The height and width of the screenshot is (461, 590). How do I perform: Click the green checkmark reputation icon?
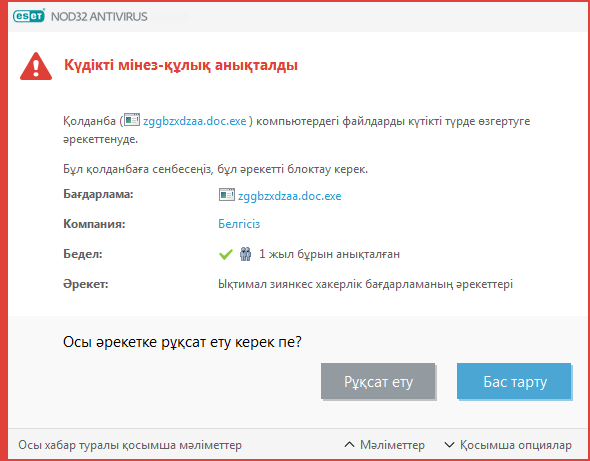click(x=225, y=255)
